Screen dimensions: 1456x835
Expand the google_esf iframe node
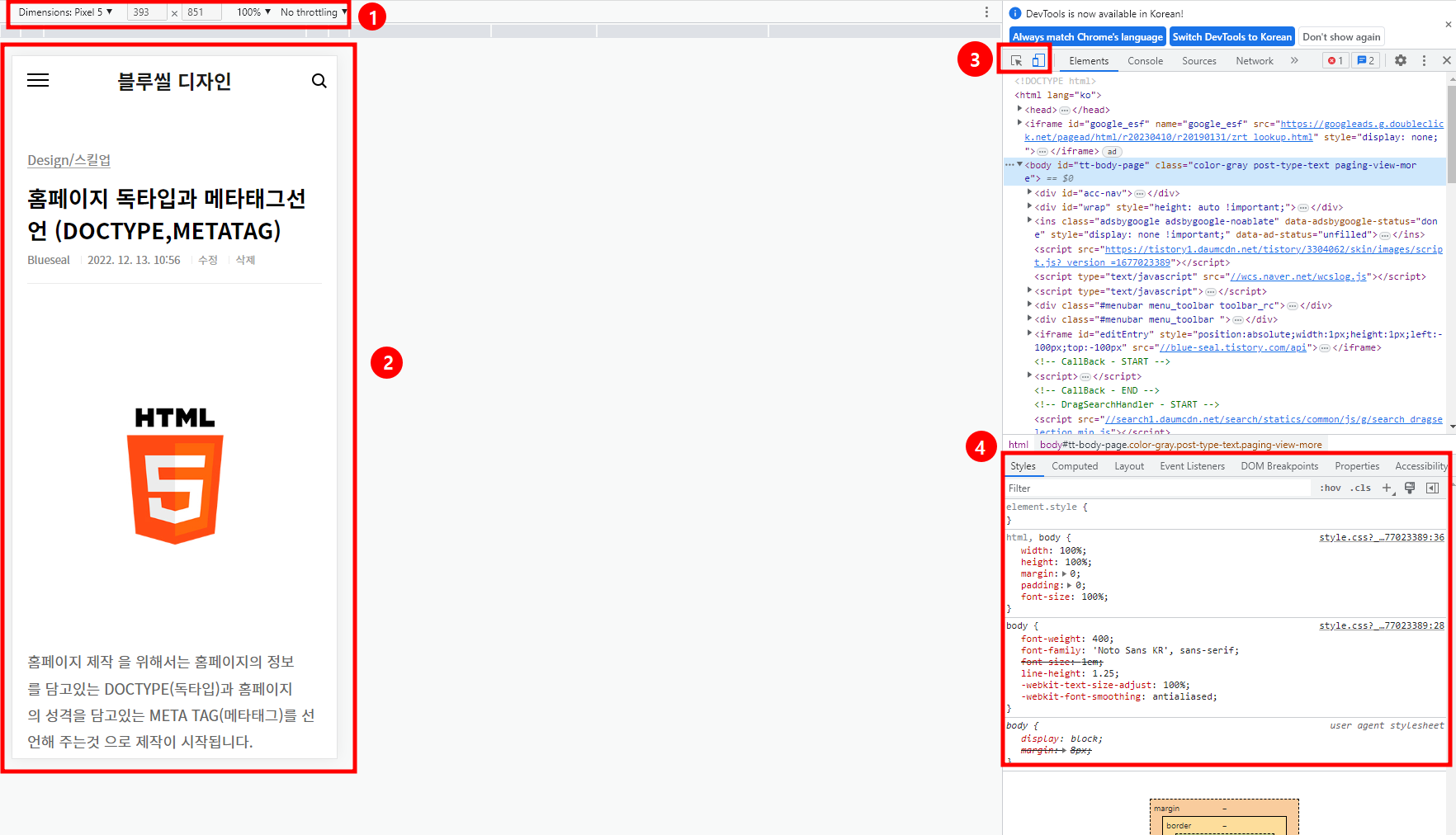click(x=1020, y=123)
